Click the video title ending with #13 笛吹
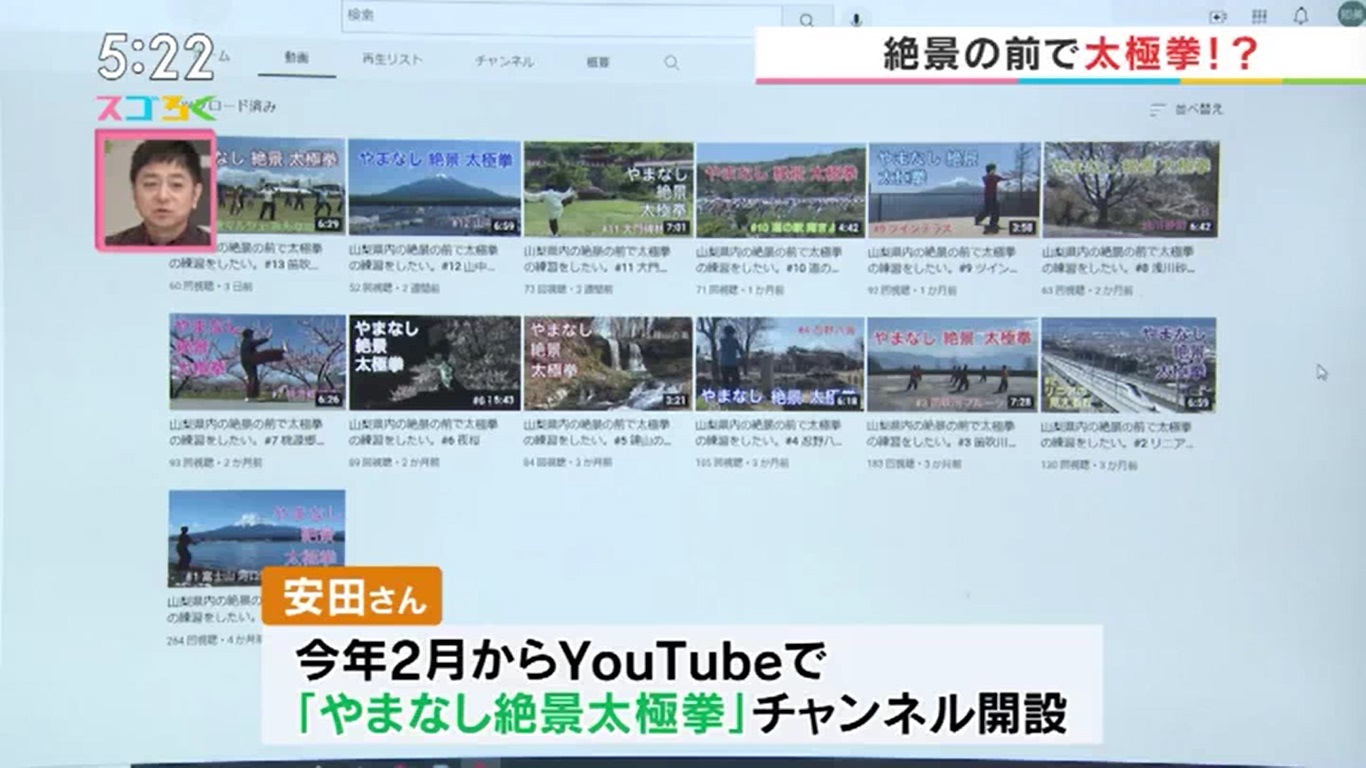Image resolution: width=1366 pixels, height=768 pixels. point(246,256)
